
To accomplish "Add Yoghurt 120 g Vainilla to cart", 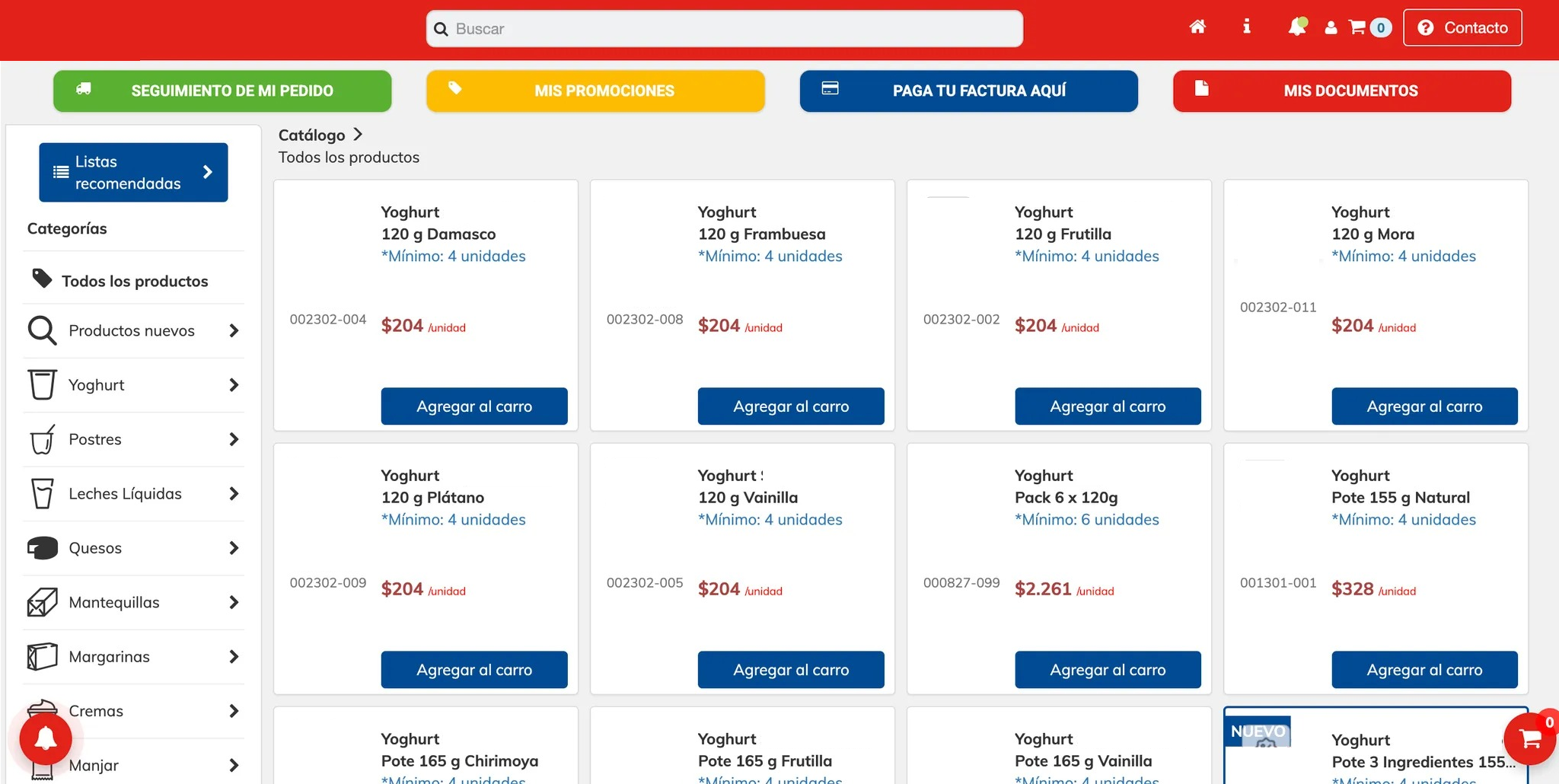I will pyautogui.click(x=791, y=670).
